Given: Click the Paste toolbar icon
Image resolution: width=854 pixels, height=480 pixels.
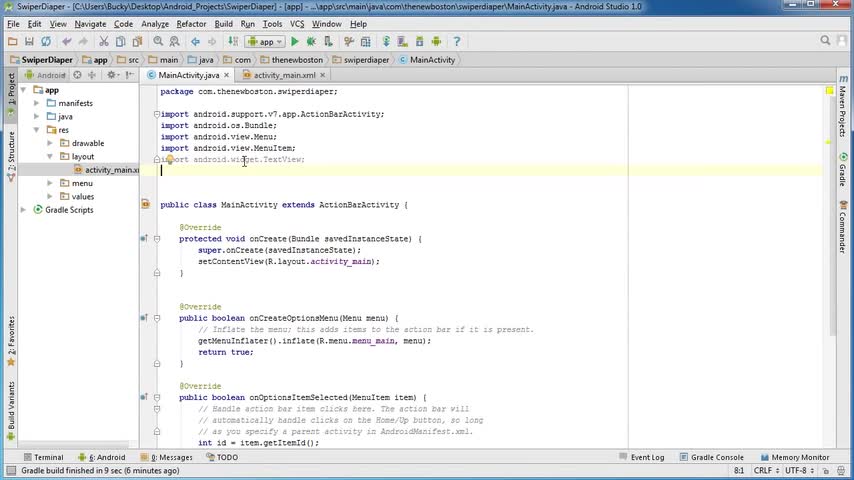Looking at the screenshot, I should pyautogui.click(x=137, y=41).
